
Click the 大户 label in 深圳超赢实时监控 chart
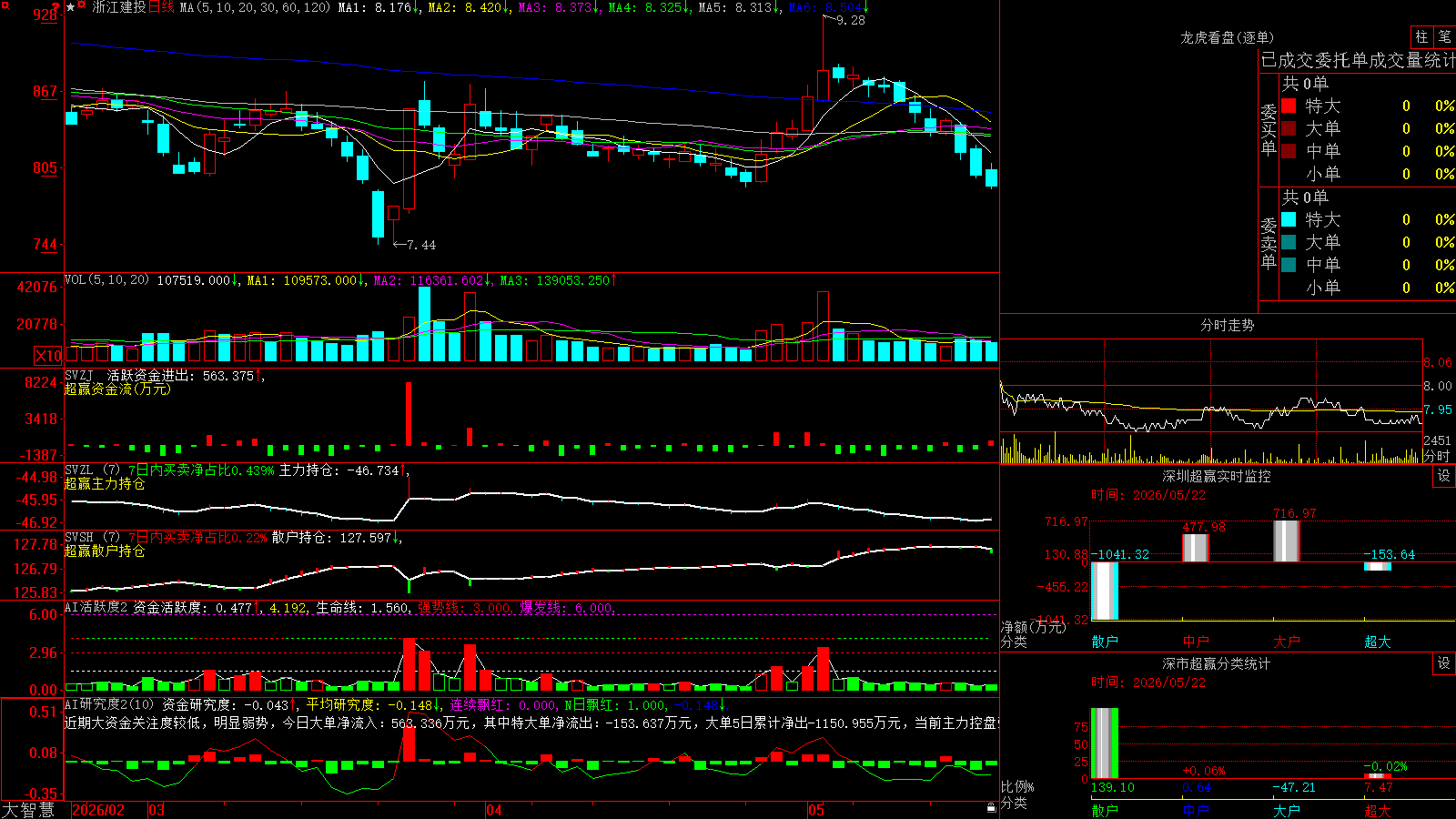tap(1287, 642)
